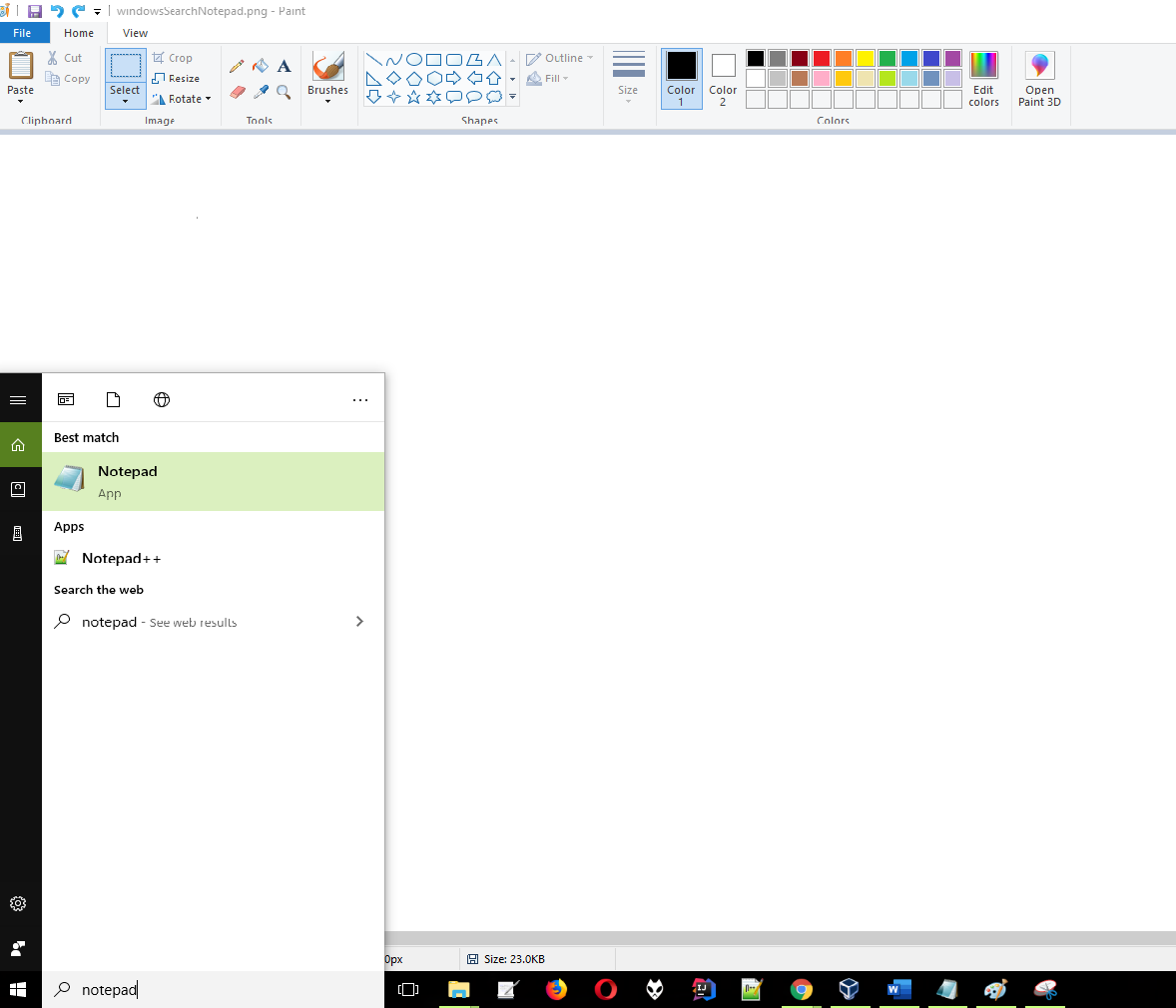
Task: Select the Color 2 swatch
Action: coord(723,79)
